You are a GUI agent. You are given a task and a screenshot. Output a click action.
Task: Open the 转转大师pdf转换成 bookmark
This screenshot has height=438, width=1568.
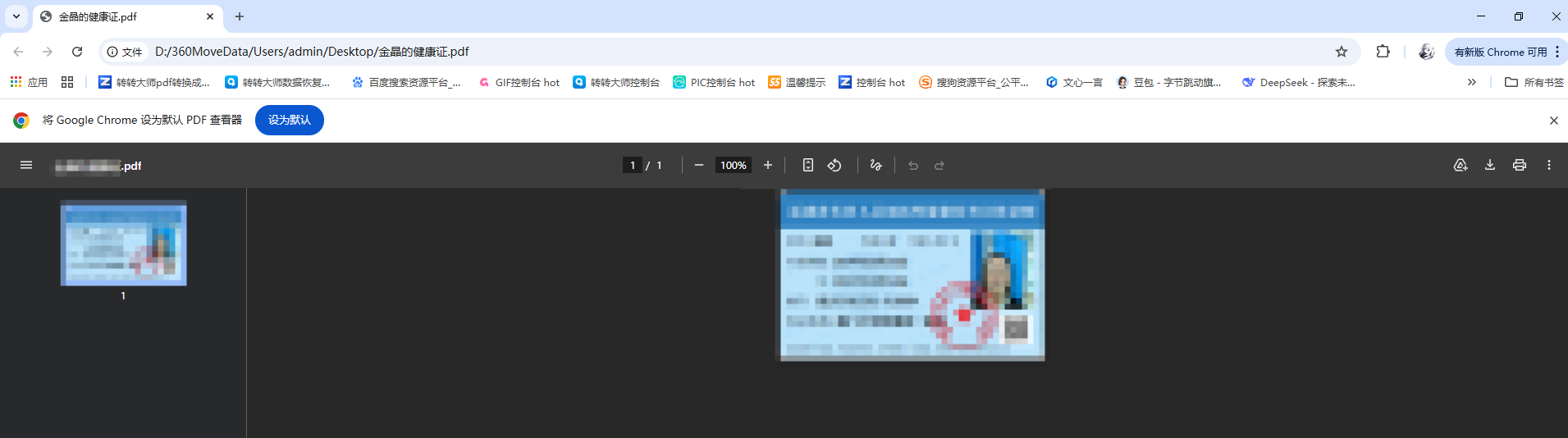154,82
